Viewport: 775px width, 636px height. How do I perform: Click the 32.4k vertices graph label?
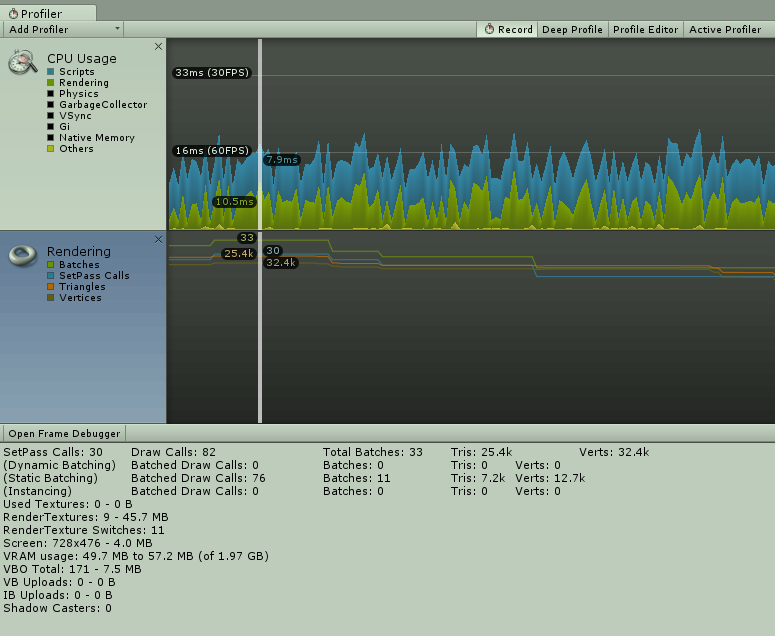click(281, 262)
